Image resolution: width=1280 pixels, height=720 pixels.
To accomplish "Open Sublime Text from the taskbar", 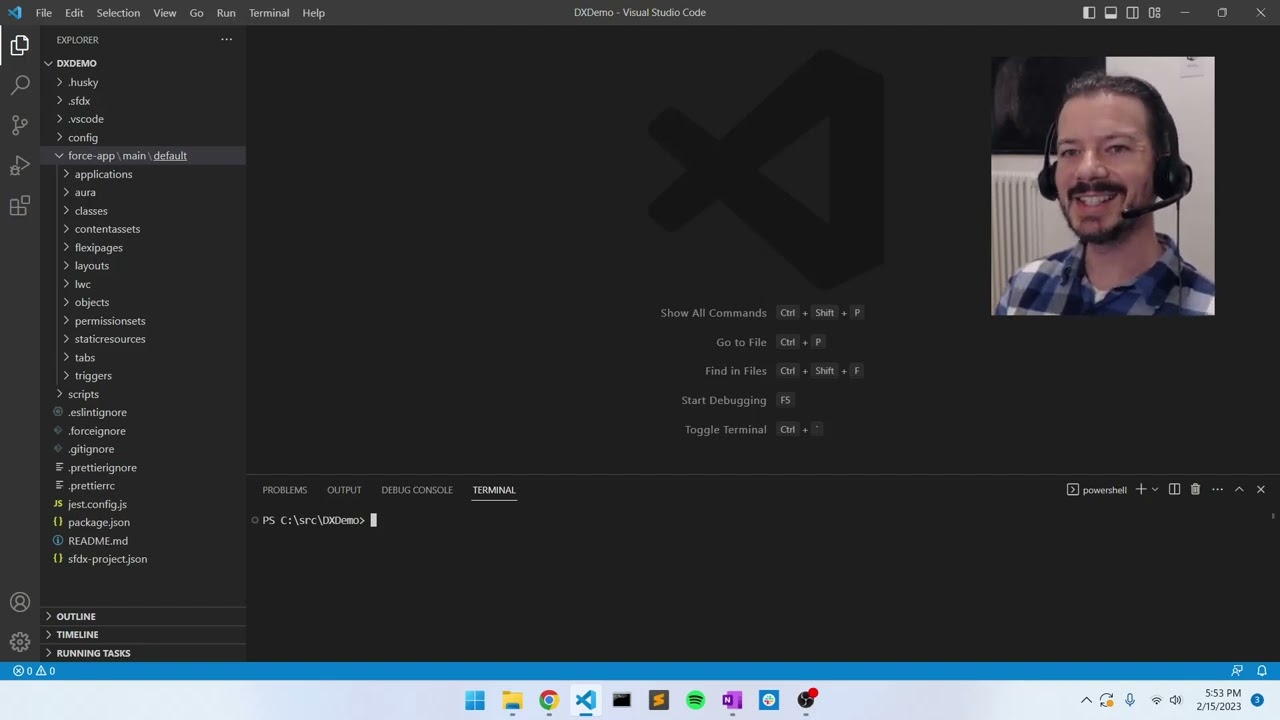I will [658, 700].
